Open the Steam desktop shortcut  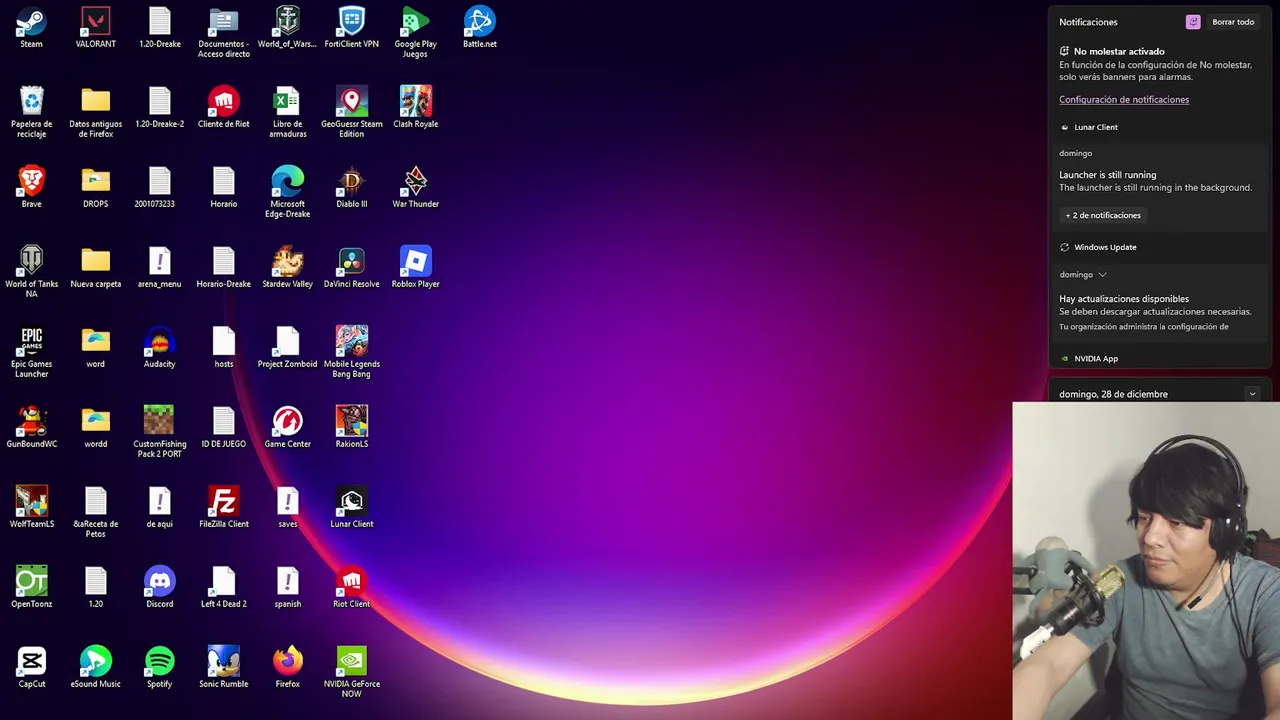coord(31,28)
